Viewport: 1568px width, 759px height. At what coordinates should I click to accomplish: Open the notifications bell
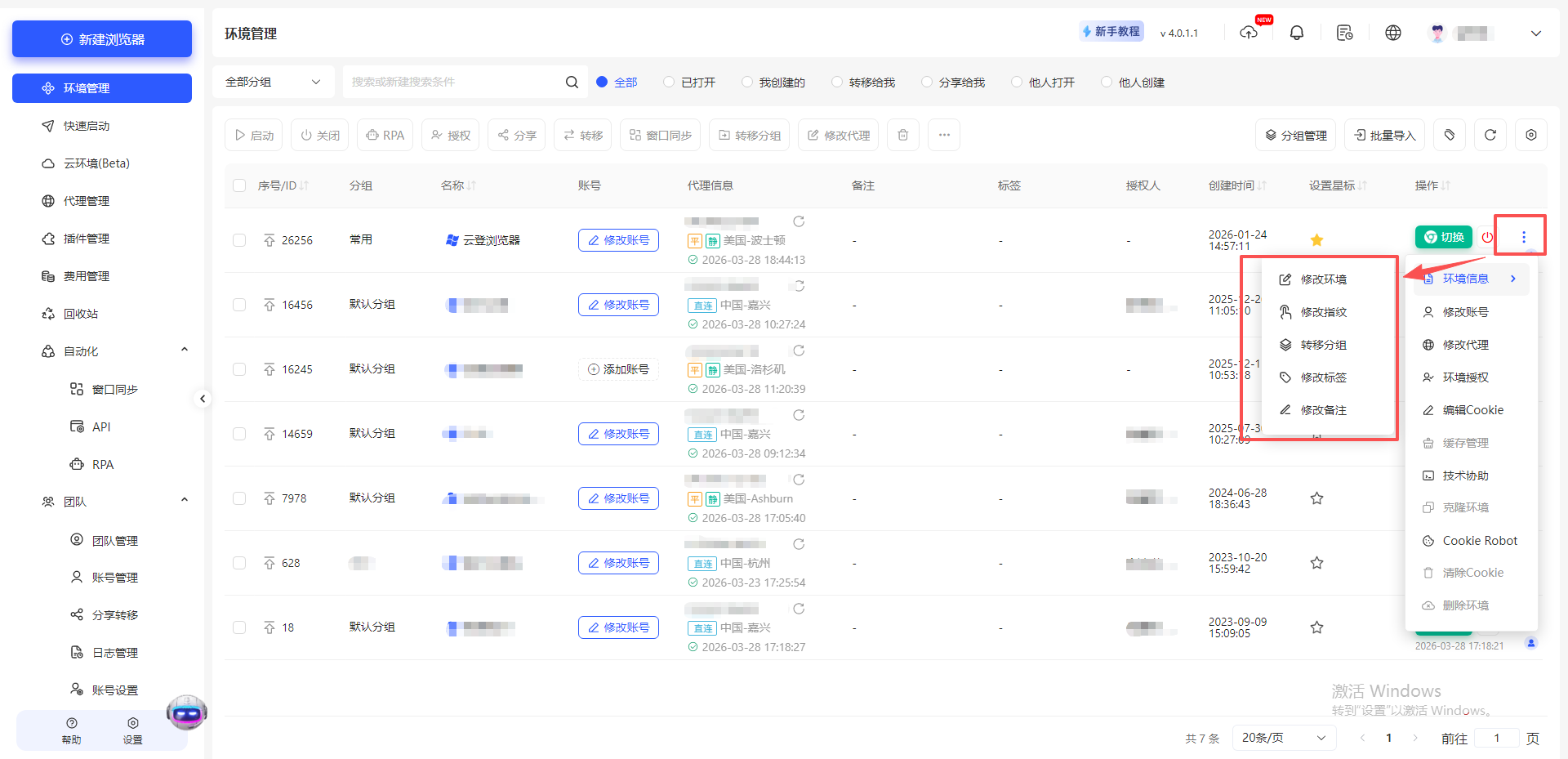[x=1297, y=33]
